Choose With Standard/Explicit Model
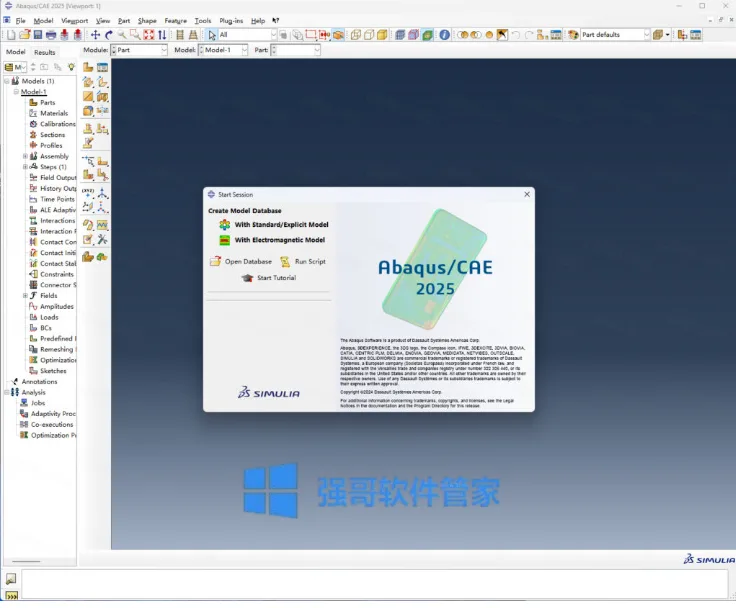This screenshot has height=608, width=736. (274, 225)
